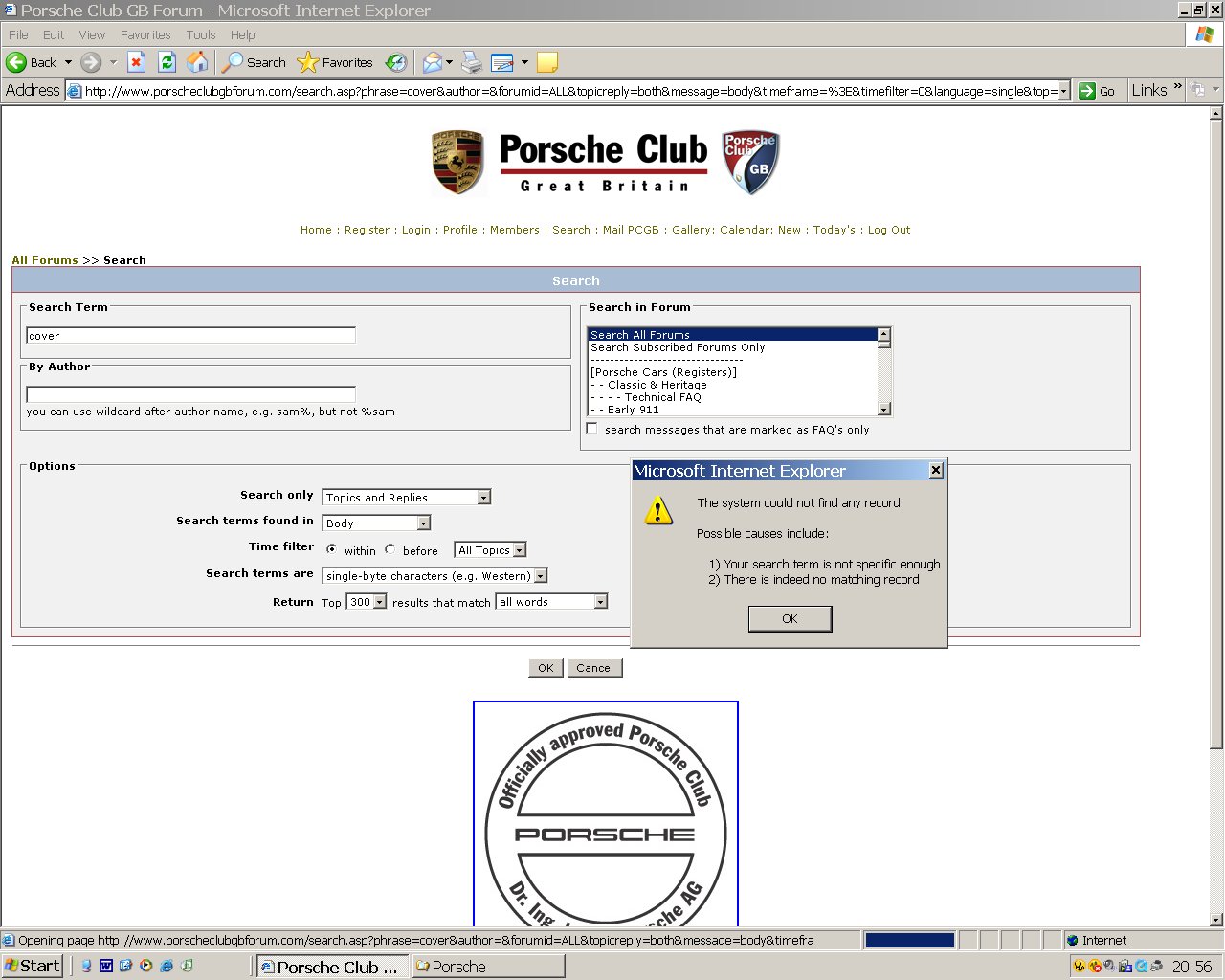Close the Microsoft Internet Explorer alert dialog
Screen dimensions: 1225x980
[936, 470]
